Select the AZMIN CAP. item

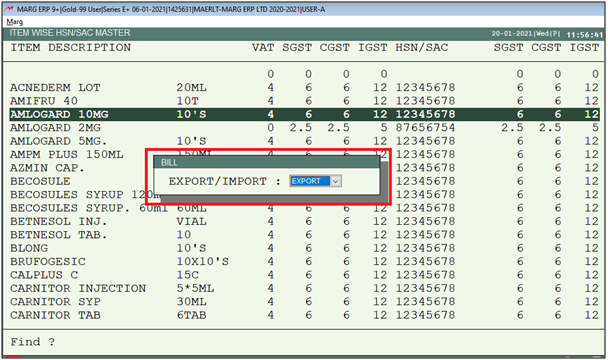pyautogui.click(x=47, y=168)
